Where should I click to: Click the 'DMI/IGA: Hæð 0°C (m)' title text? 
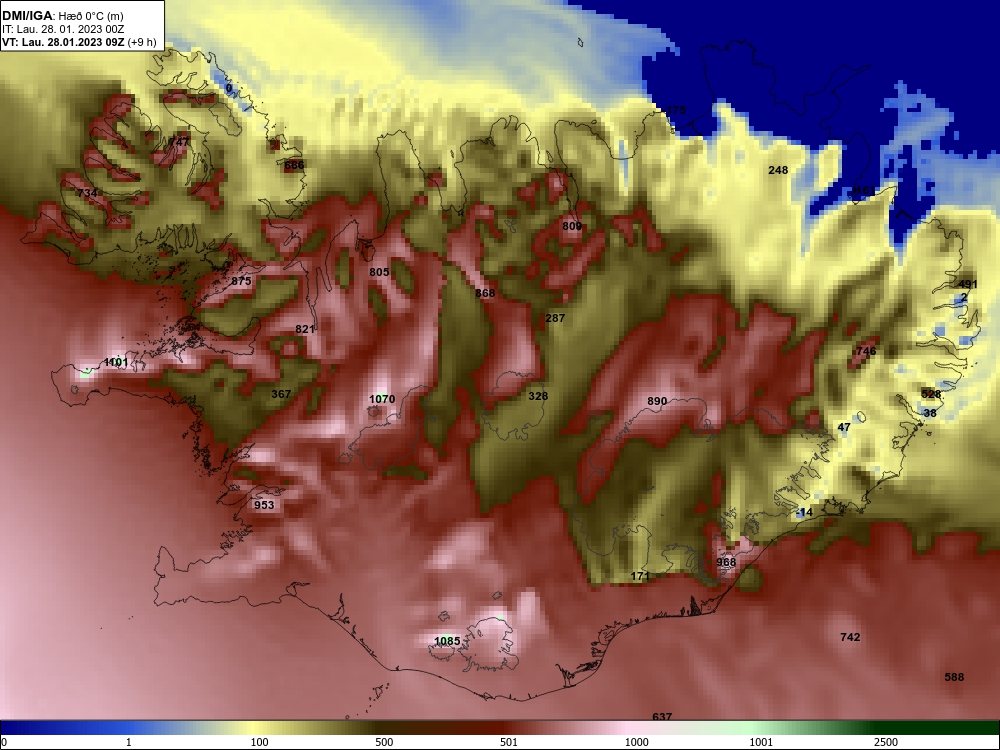pos(62,15)
